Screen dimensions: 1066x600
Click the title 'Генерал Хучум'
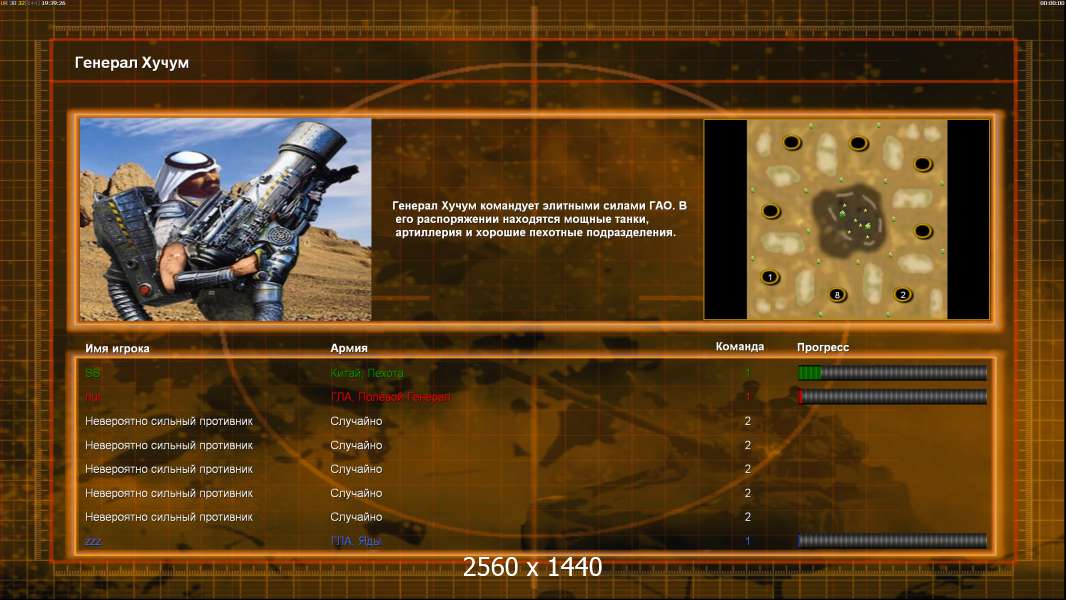pyautogui.click(x=132, y=63)
